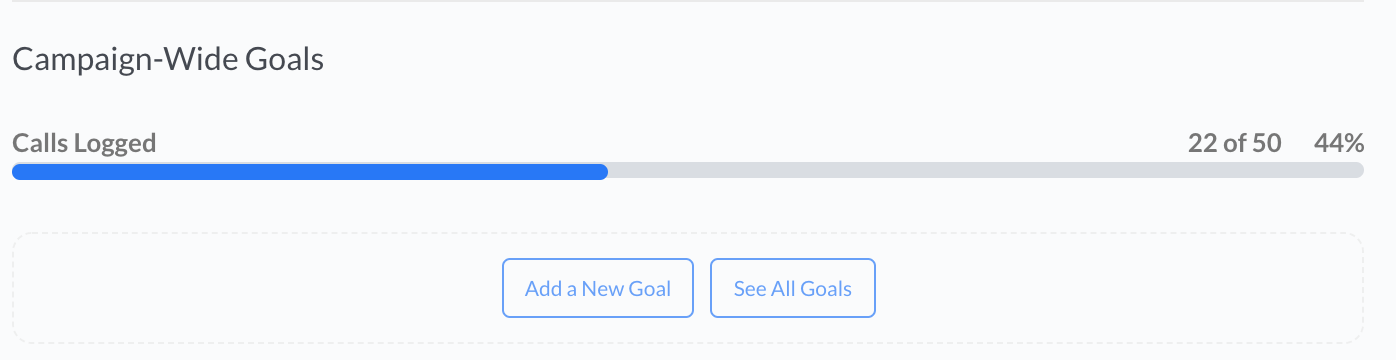The image size is (1396, 360).
Task: Click the rounded tip of the blue progress fill
Action: coord(602,171)
